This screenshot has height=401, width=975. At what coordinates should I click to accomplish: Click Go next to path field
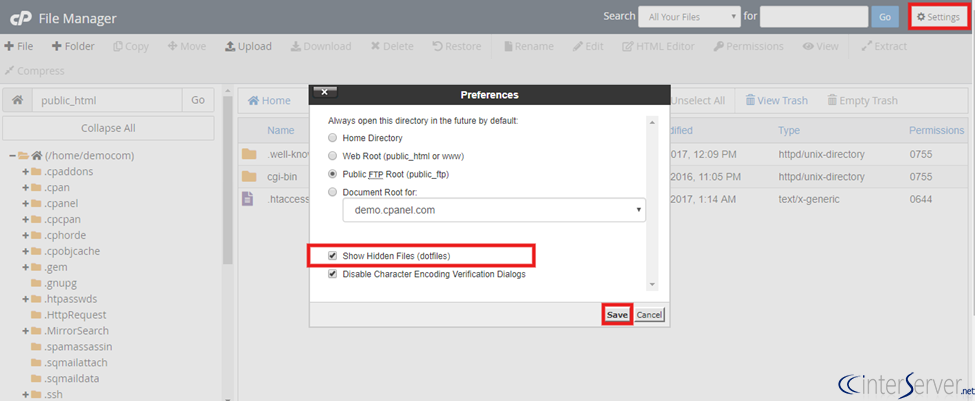(198, 100)
